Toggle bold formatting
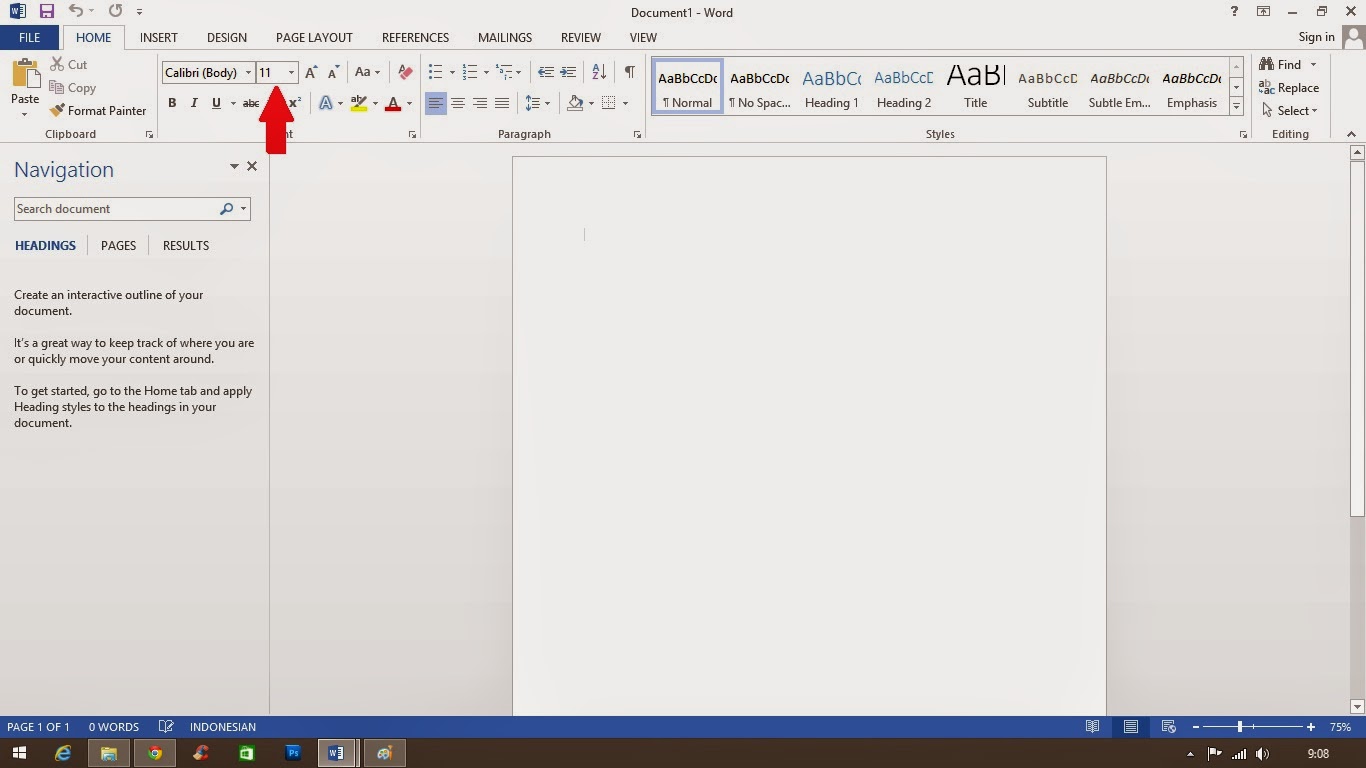 tap(172, 103)
